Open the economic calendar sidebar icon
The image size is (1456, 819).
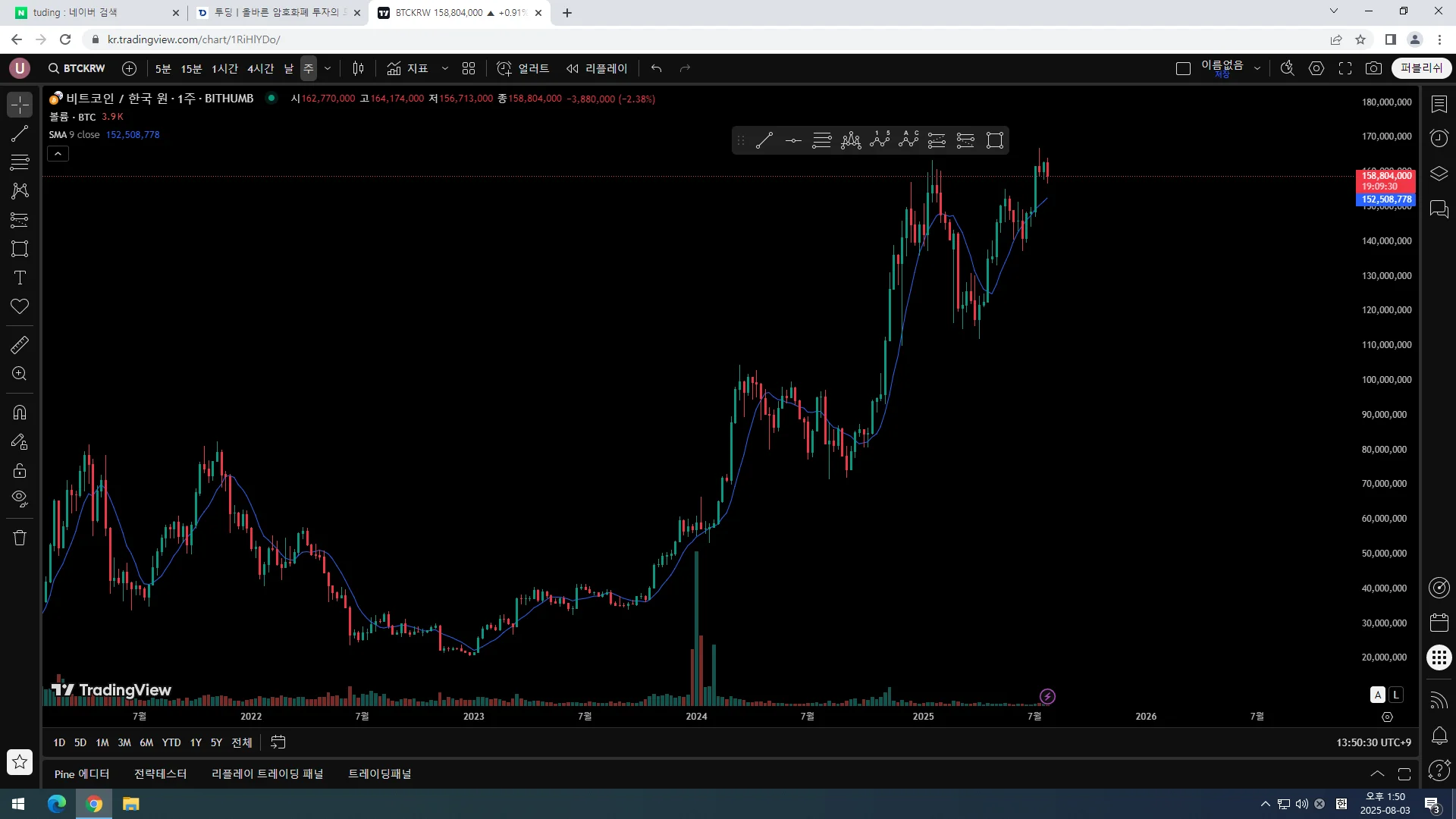pyautogui.click(x=1439, y=623)
